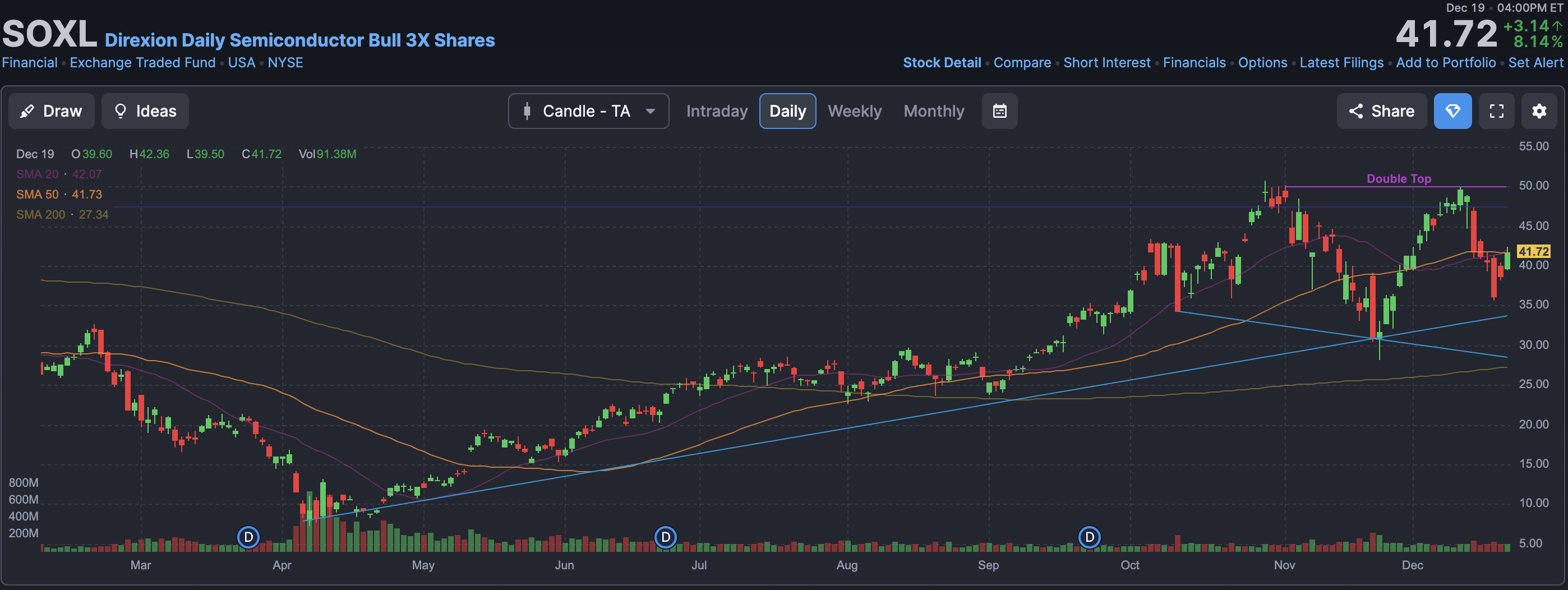Switch to the Weekly timeframe

(854, 111)
